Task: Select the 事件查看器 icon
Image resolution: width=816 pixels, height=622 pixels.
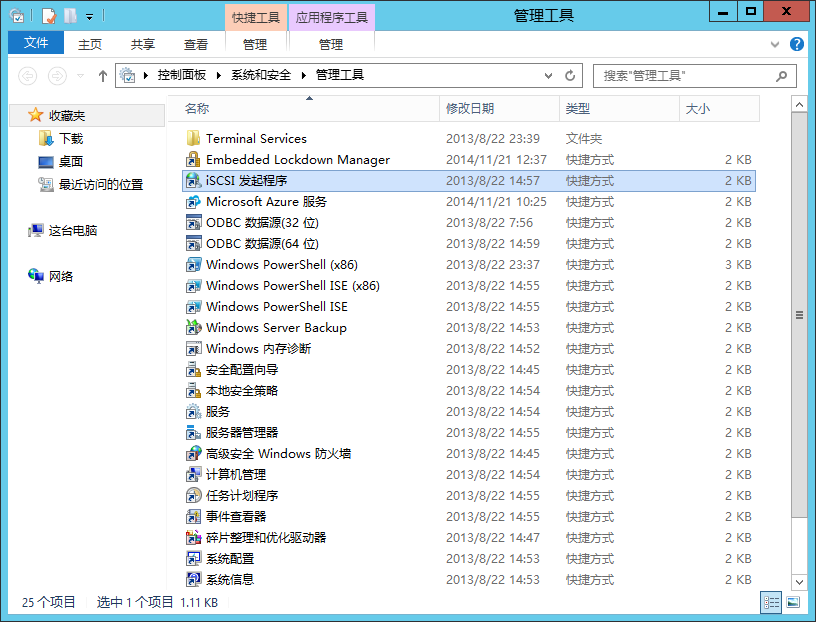Action: (x=193, y=516)
